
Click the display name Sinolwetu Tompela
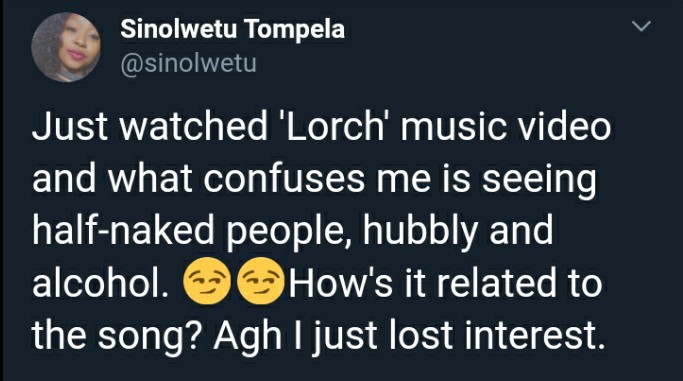point(233,30)
